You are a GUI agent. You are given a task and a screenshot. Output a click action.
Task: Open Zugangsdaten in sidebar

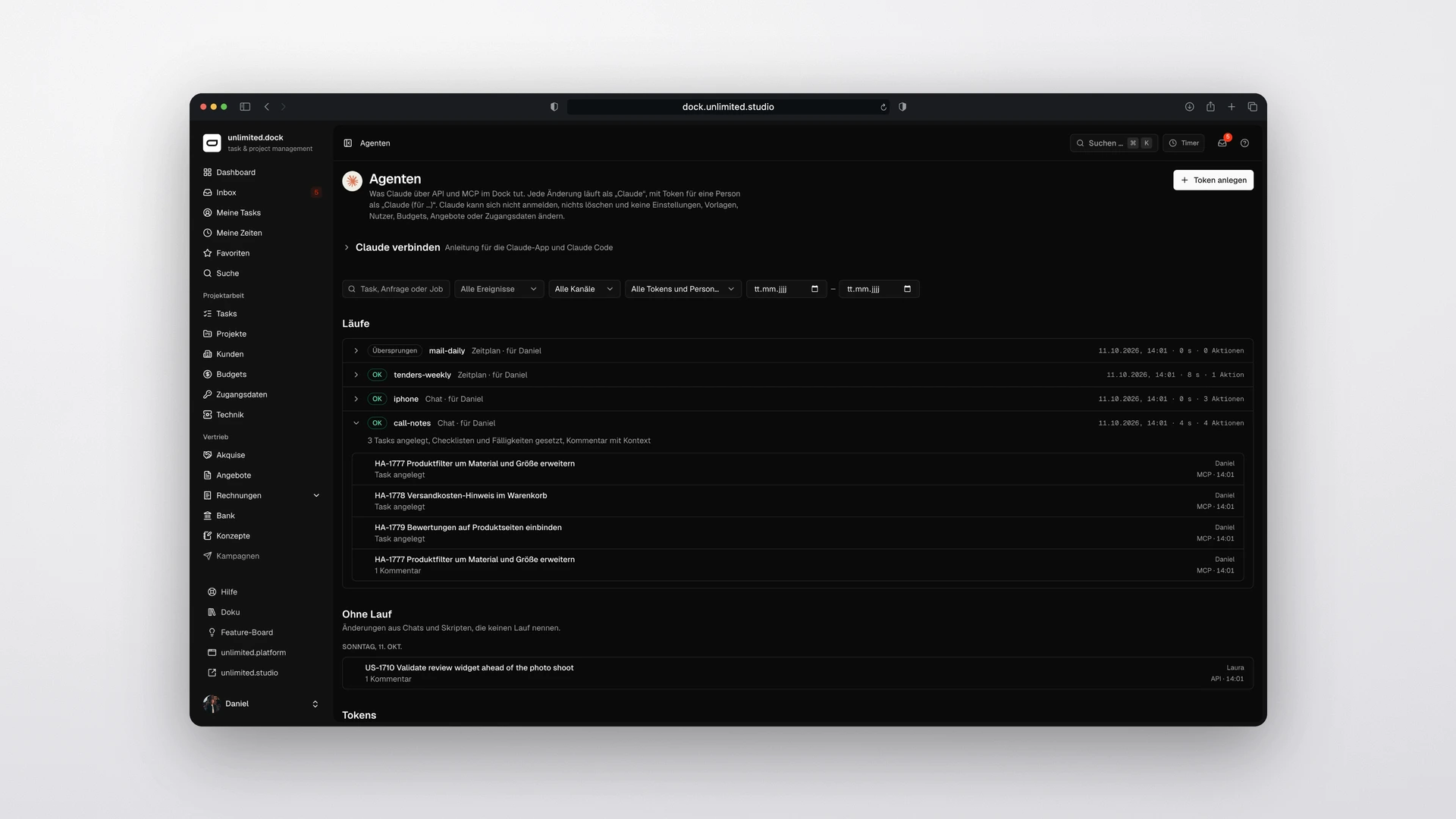[261, 394]
